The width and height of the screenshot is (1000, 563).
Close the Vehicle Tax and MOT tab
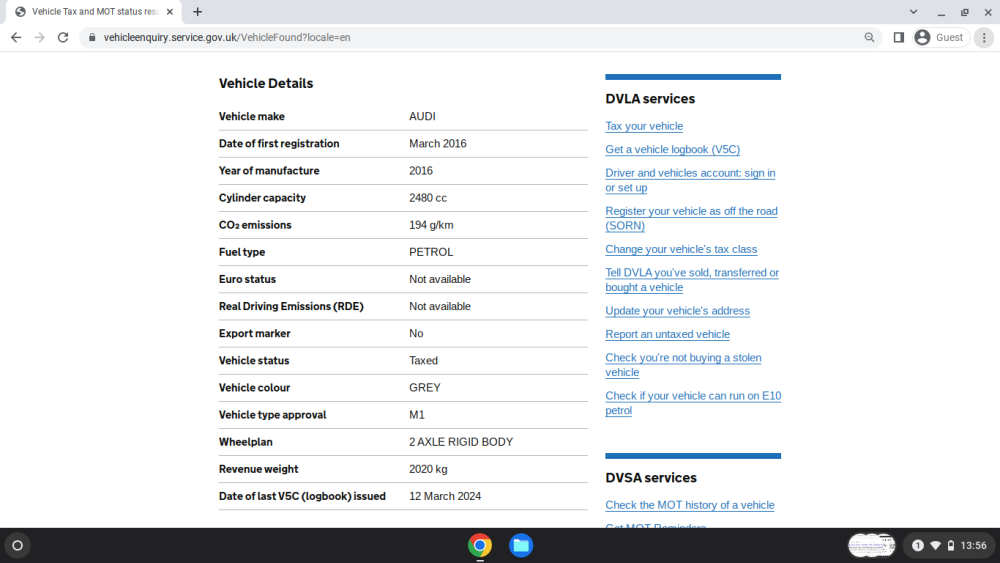click(x=170, y=11)
